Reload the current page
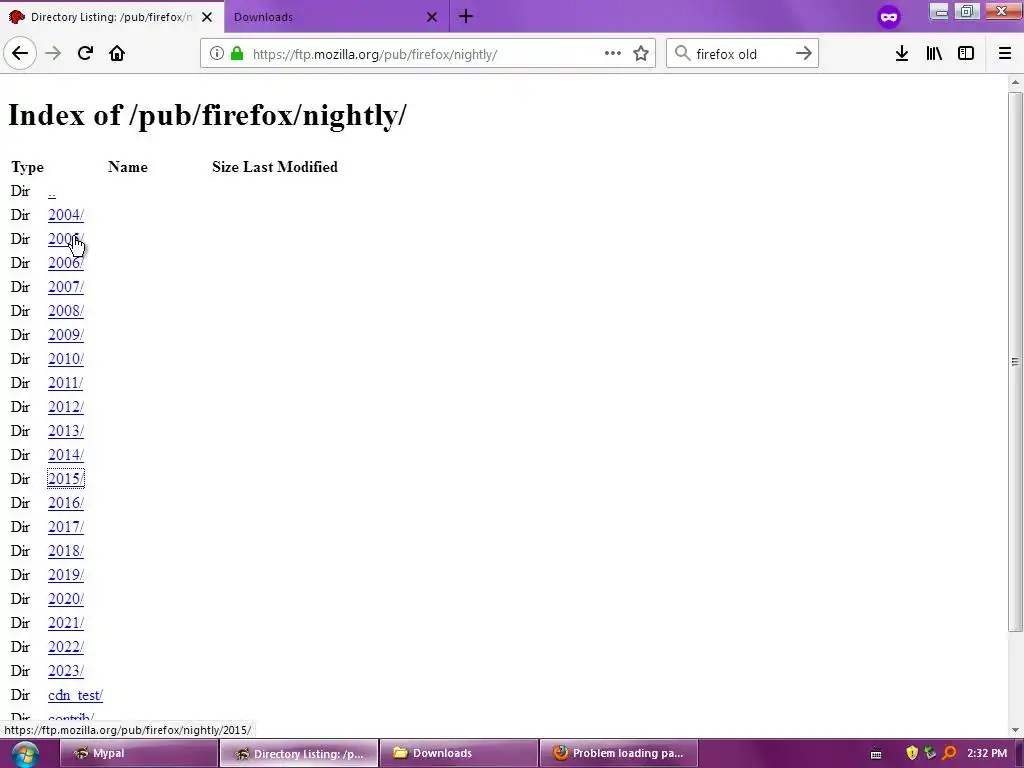The height and width of the screenshot is (768, 1024). [85, 54]
